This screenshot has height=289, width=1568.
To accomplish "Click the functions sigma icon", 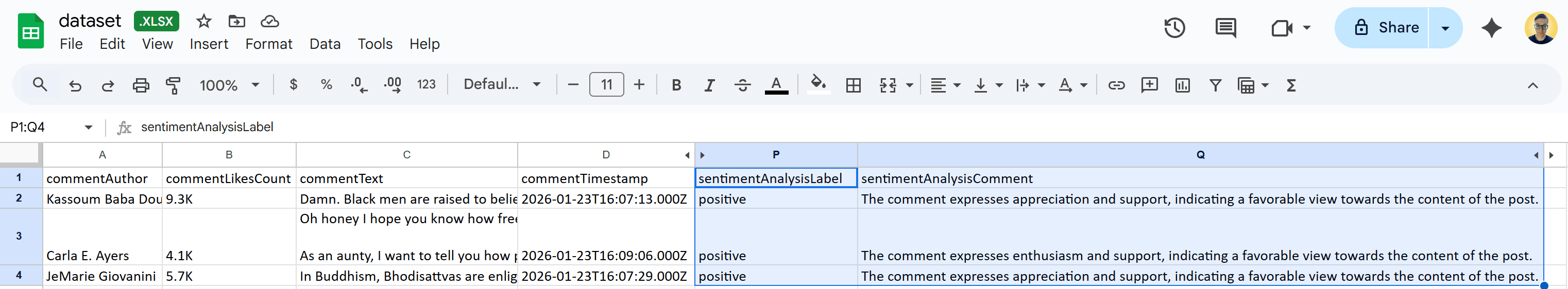I will (x=1290, y=85).
